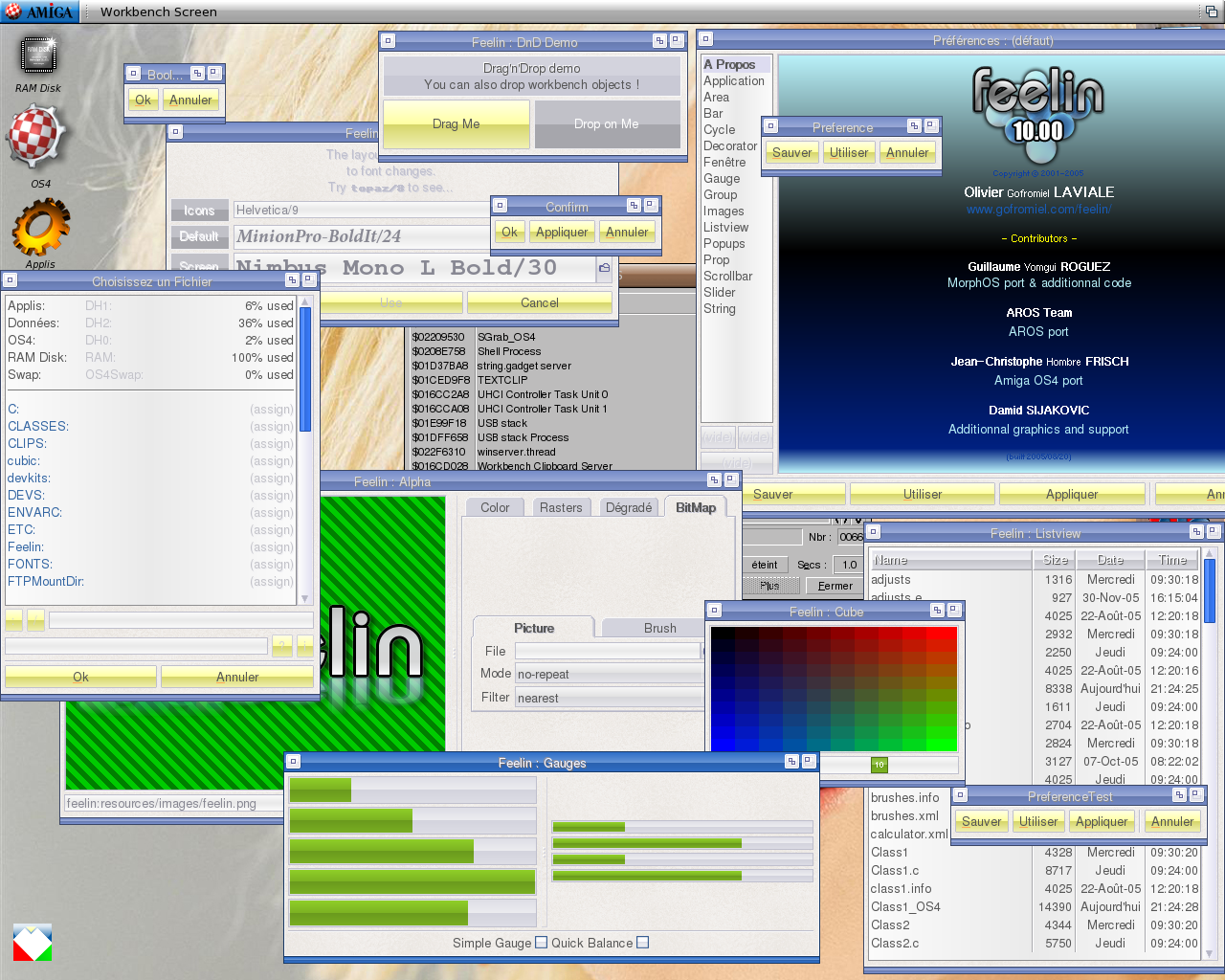Click the Drag Me button
1225x980 pixels.
click(x=457, y=123)
